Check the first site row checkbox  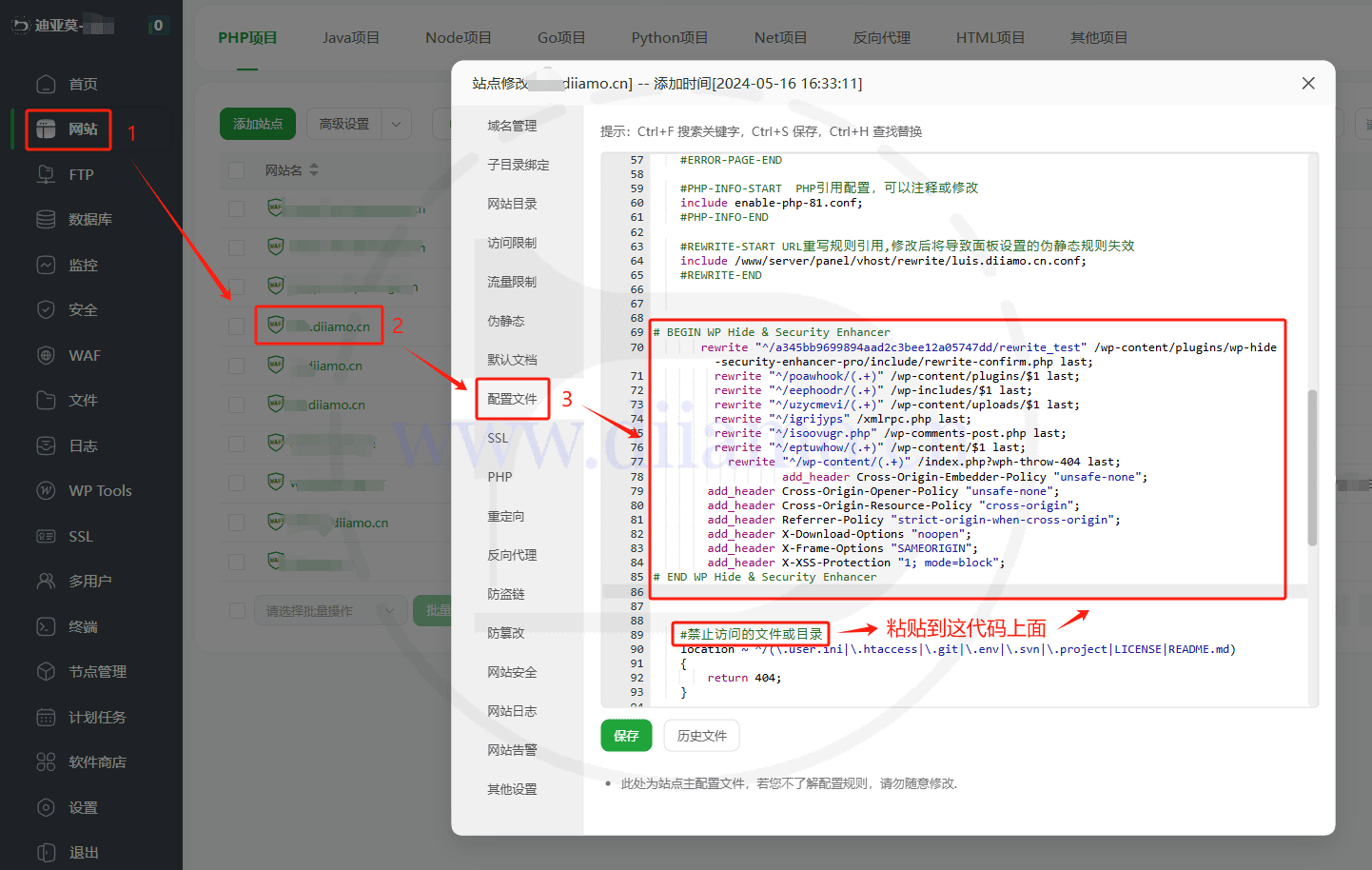point(237,208)
